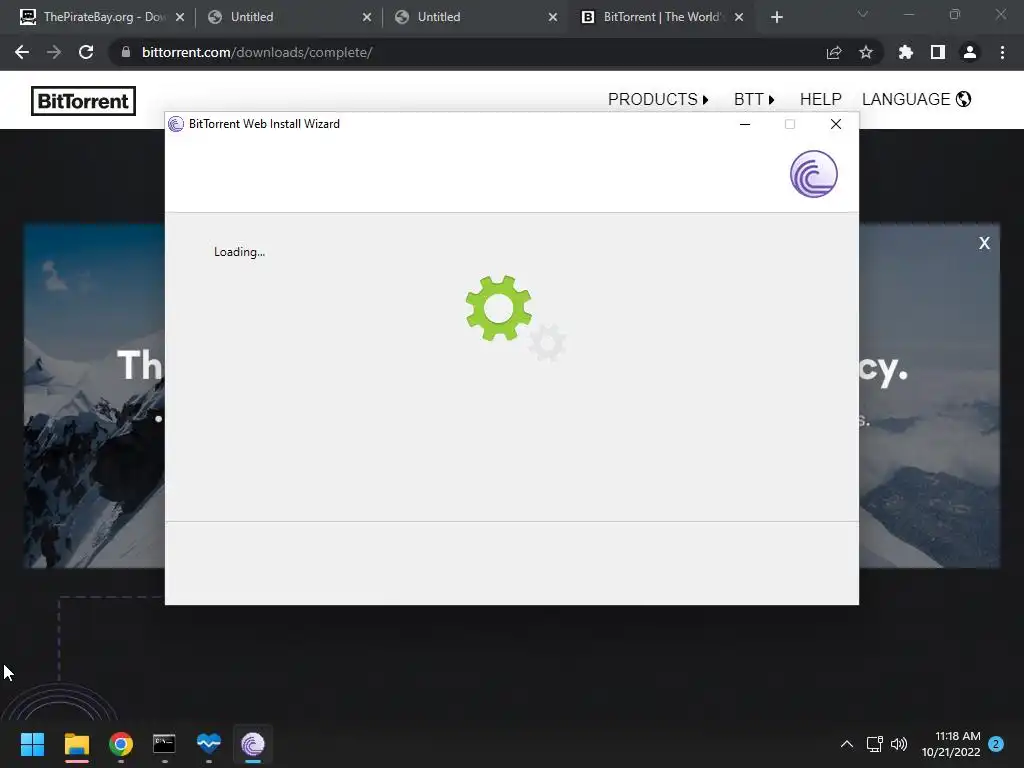The image size is (1024, 768).
Task: Open the volume tray icon
Action: (899, 744)
